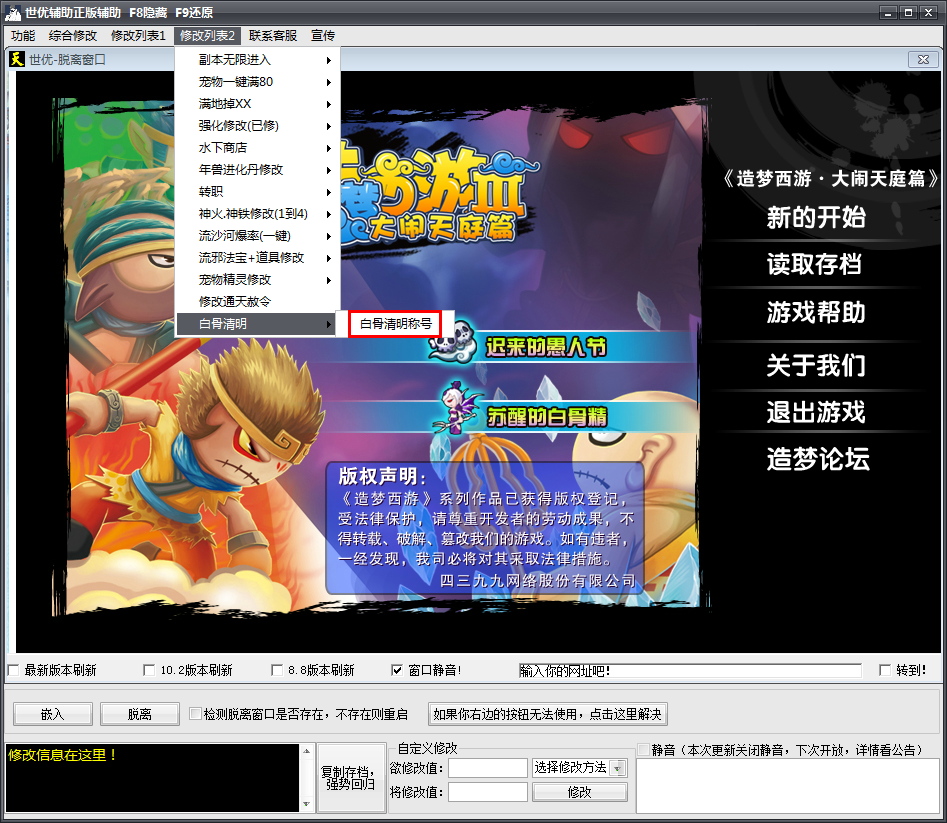
Task: Uncheck the 窗口静音 checkbox
Action: 397,670
